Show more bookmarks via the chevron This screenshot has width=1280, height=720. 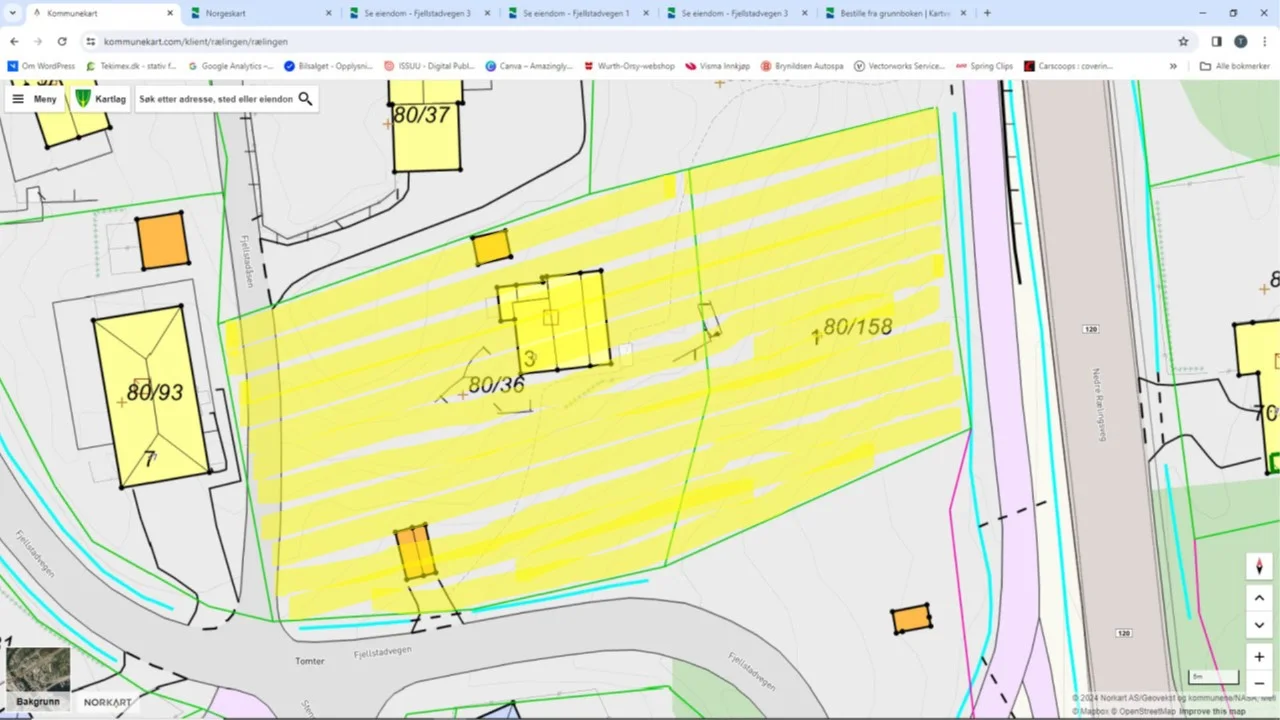tap(1174, 66)
